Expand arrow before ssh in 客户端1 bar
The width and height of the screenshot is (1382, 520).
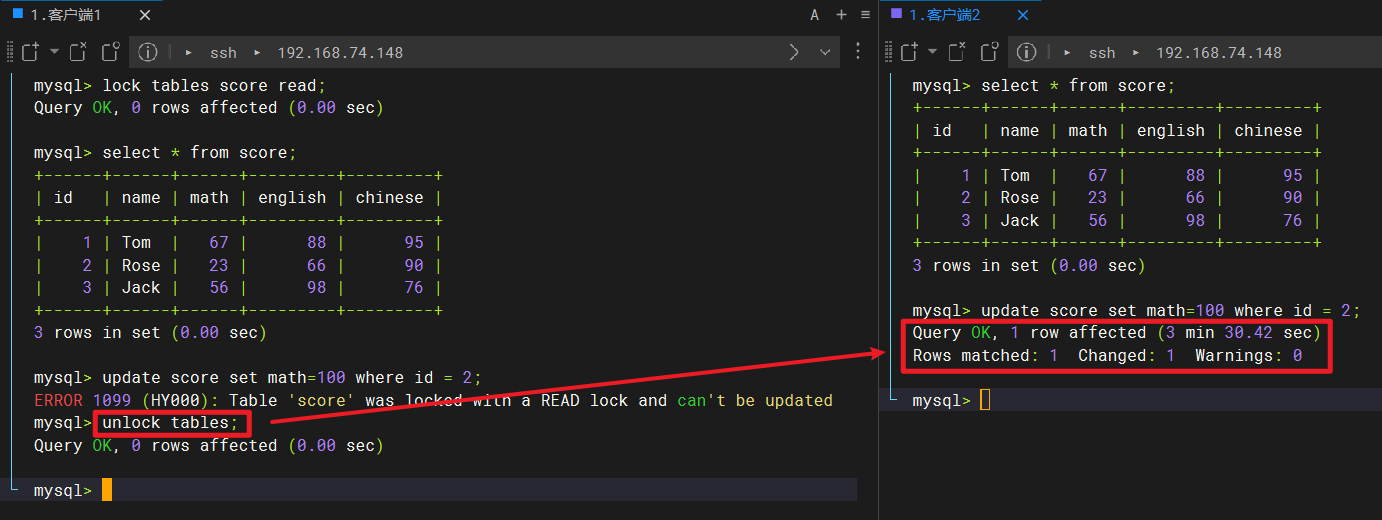coord(189,53)
